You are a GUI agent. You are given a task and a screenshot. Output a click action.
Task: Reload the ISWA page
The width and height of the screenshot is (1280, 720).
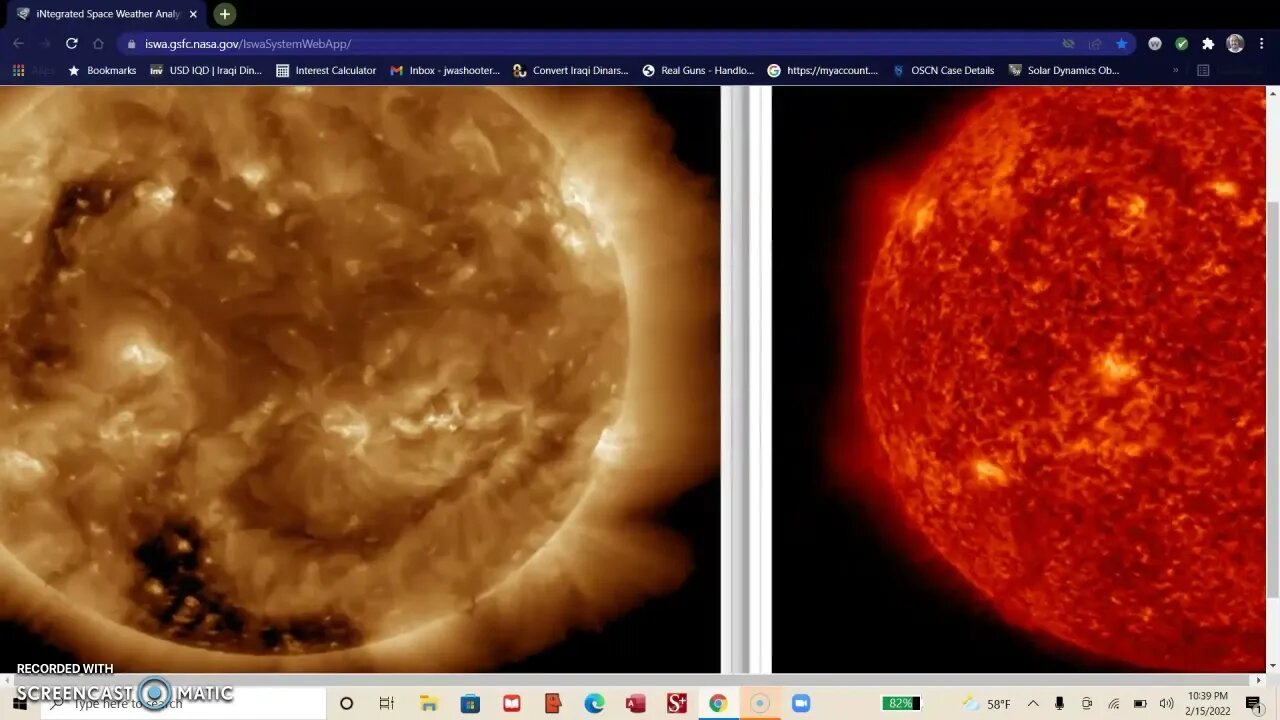[x=71, y=44]
